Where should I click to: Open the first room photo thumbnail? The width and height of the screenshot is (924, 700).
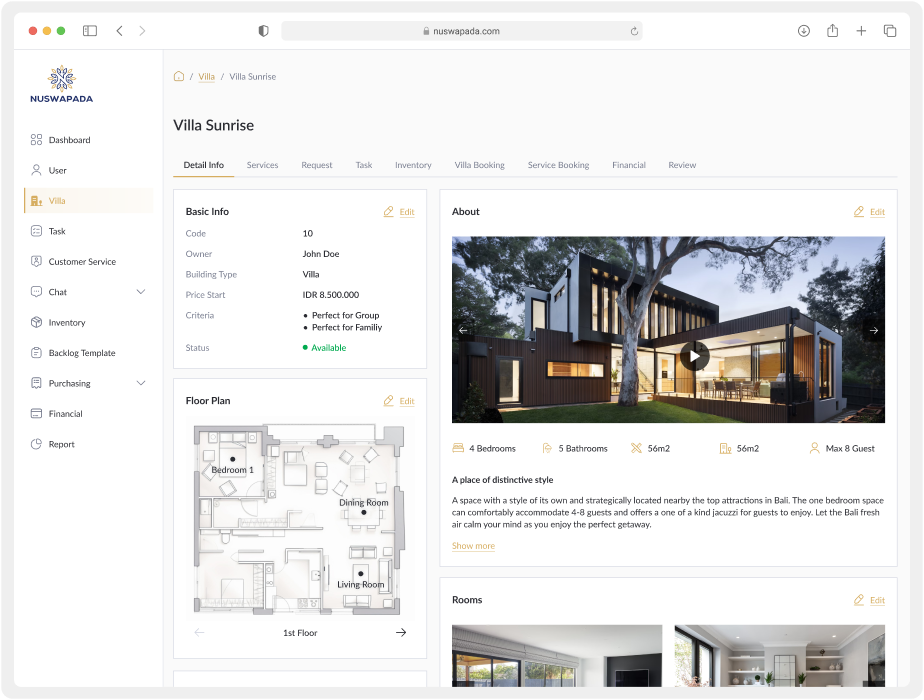coord(557,655)
